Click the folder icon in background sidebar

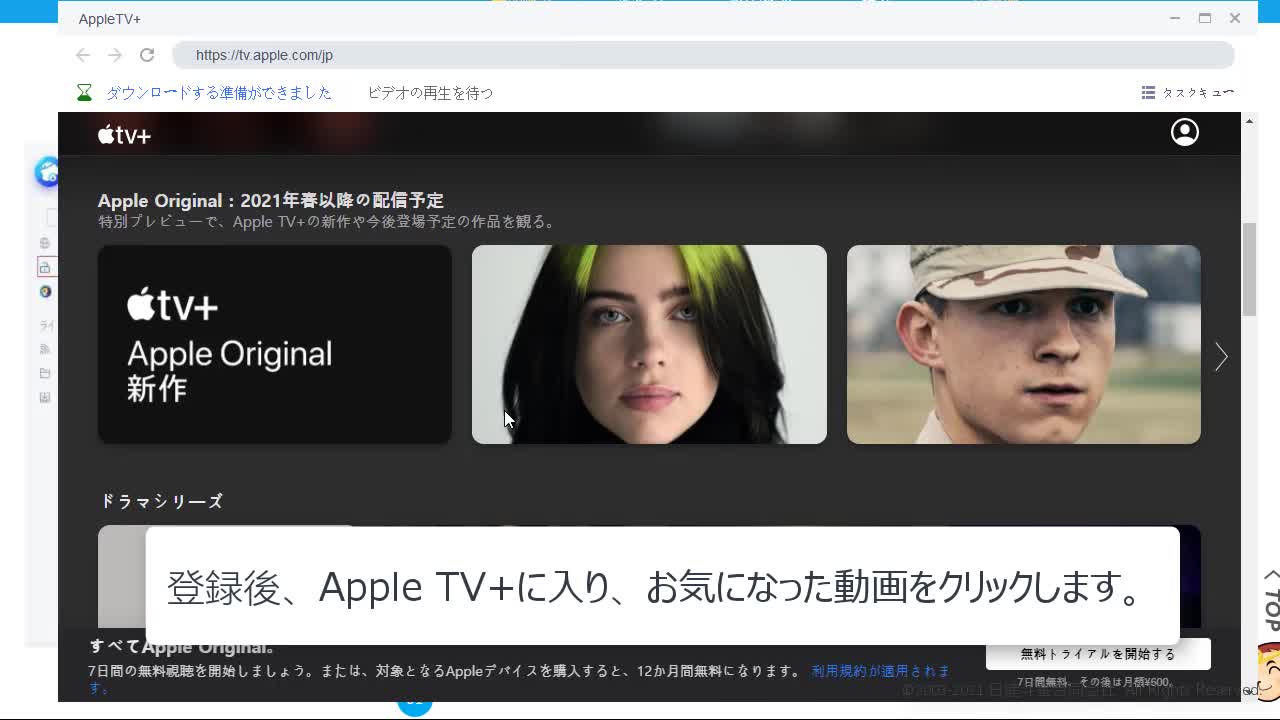[x=45, y=373]
